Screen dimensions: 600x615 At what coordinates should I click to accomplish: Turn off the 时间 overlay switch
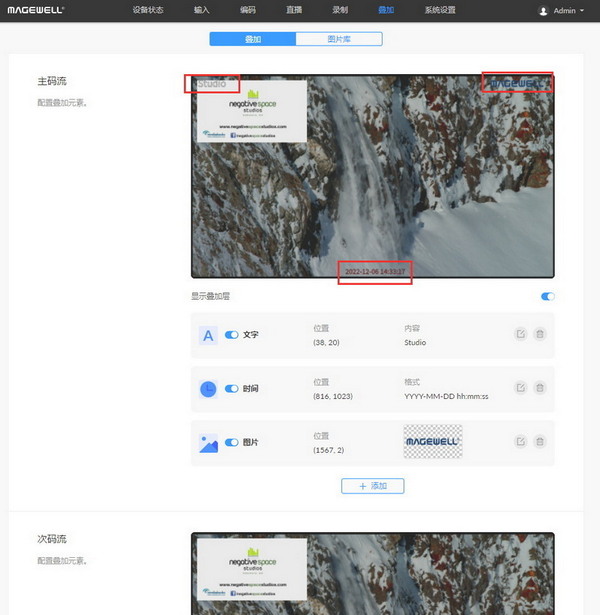[232, 389]
